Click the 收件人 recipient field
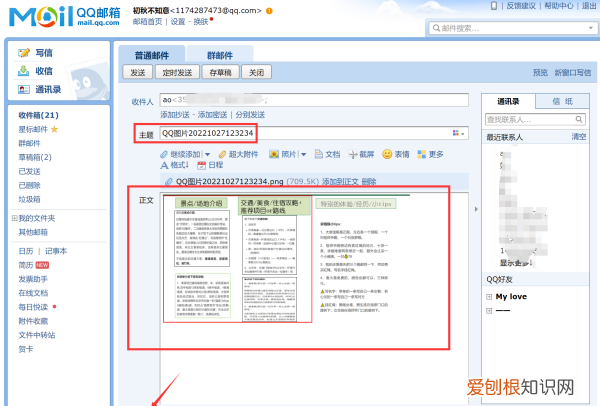Viewport: 600px width, 406px height. pos(314,100)
